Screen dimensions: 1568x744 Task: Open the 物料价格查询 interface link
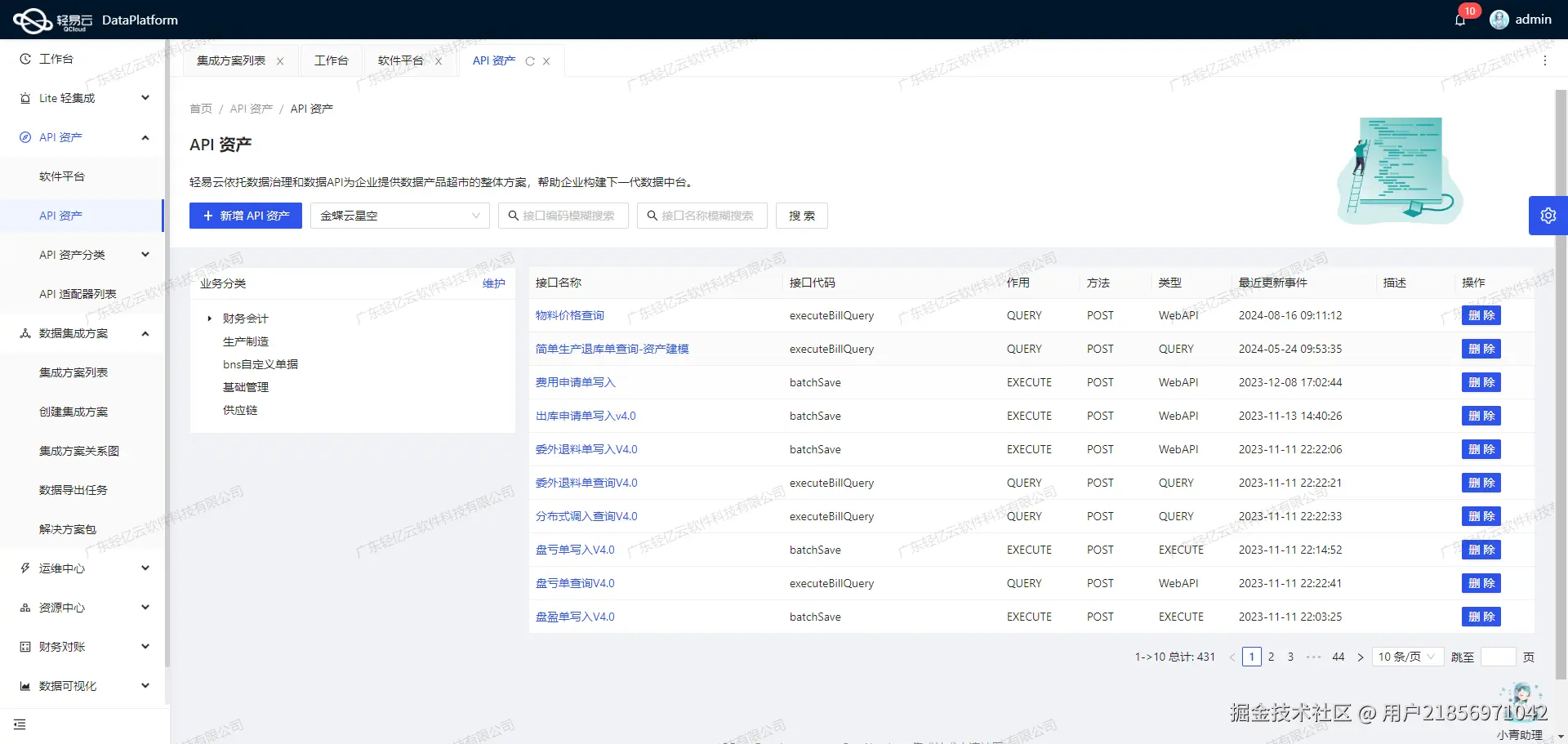(x=569, y=314)
